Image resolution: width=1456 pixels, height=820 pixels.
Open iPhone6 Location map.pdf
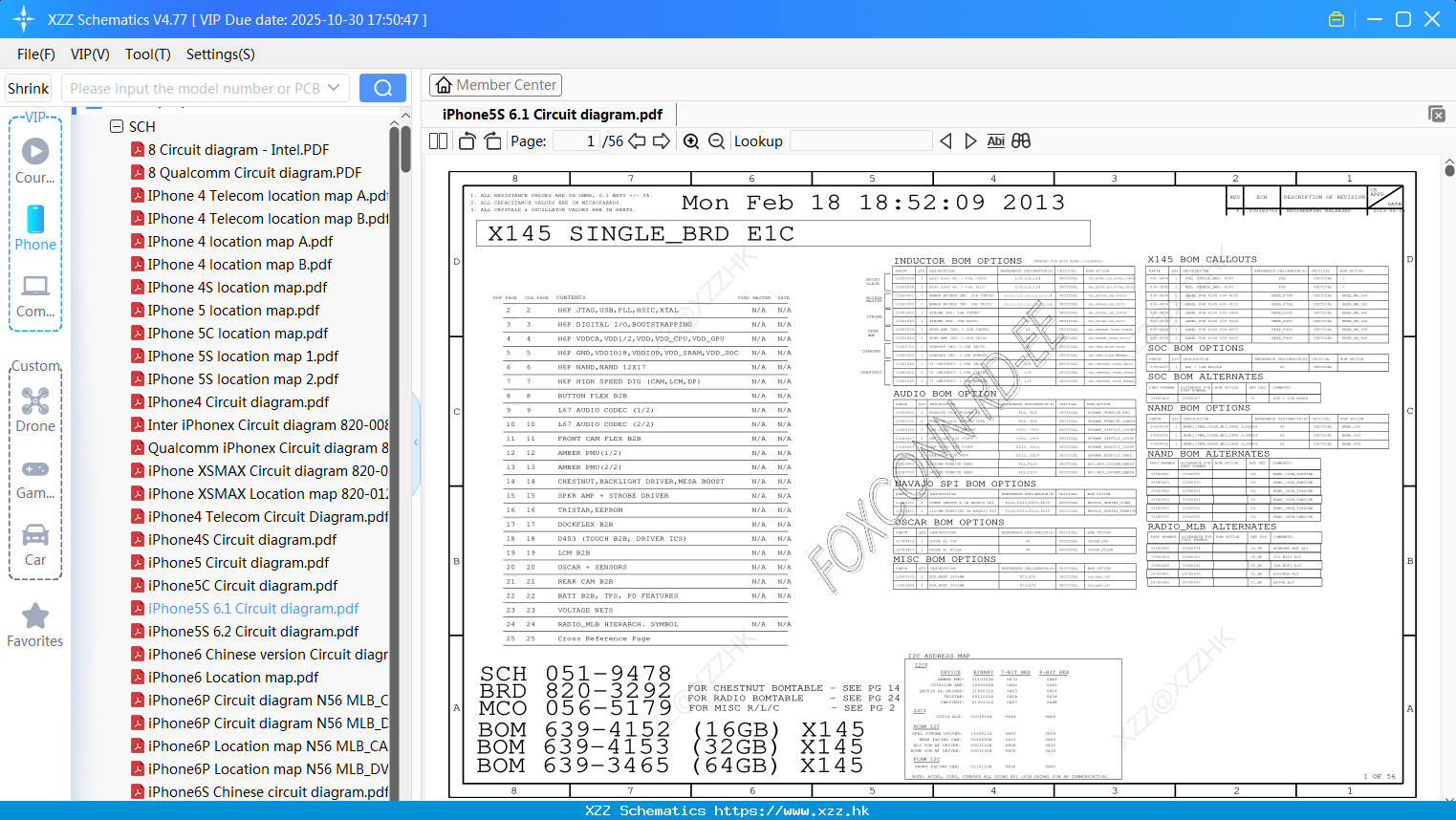click(x=233, y=677)
